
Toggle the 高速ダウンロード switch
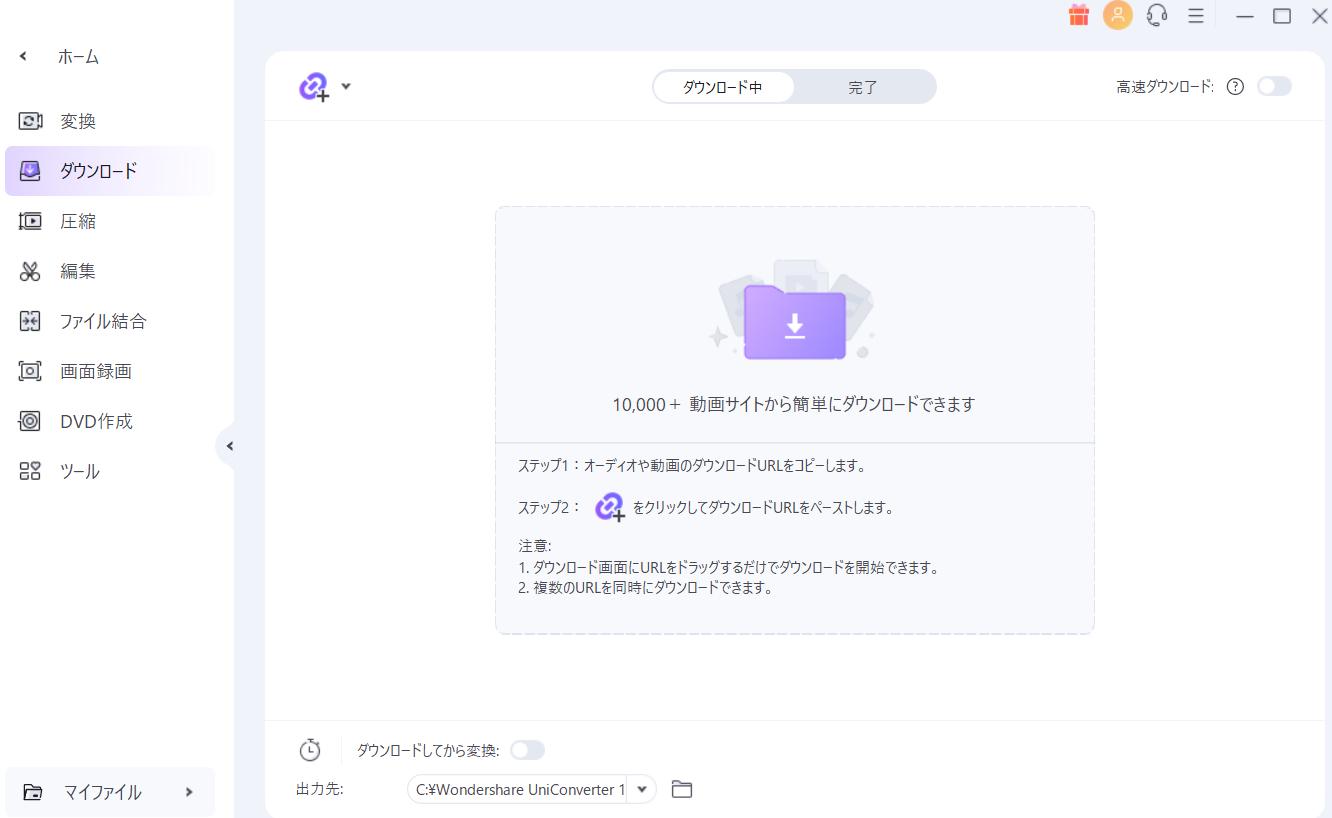click(x=1274, y=86)
